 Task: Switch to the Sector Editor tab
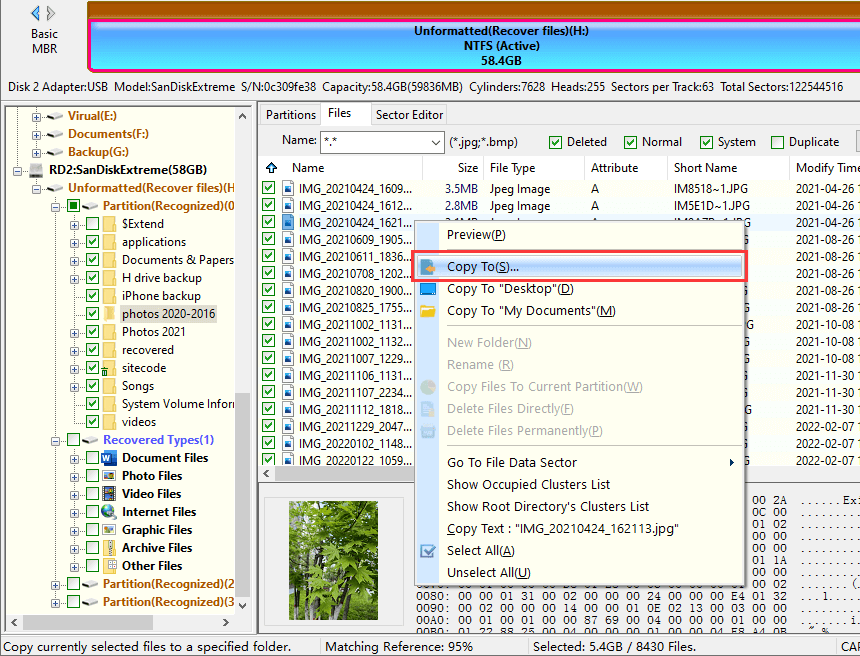(x=409, y=115)
